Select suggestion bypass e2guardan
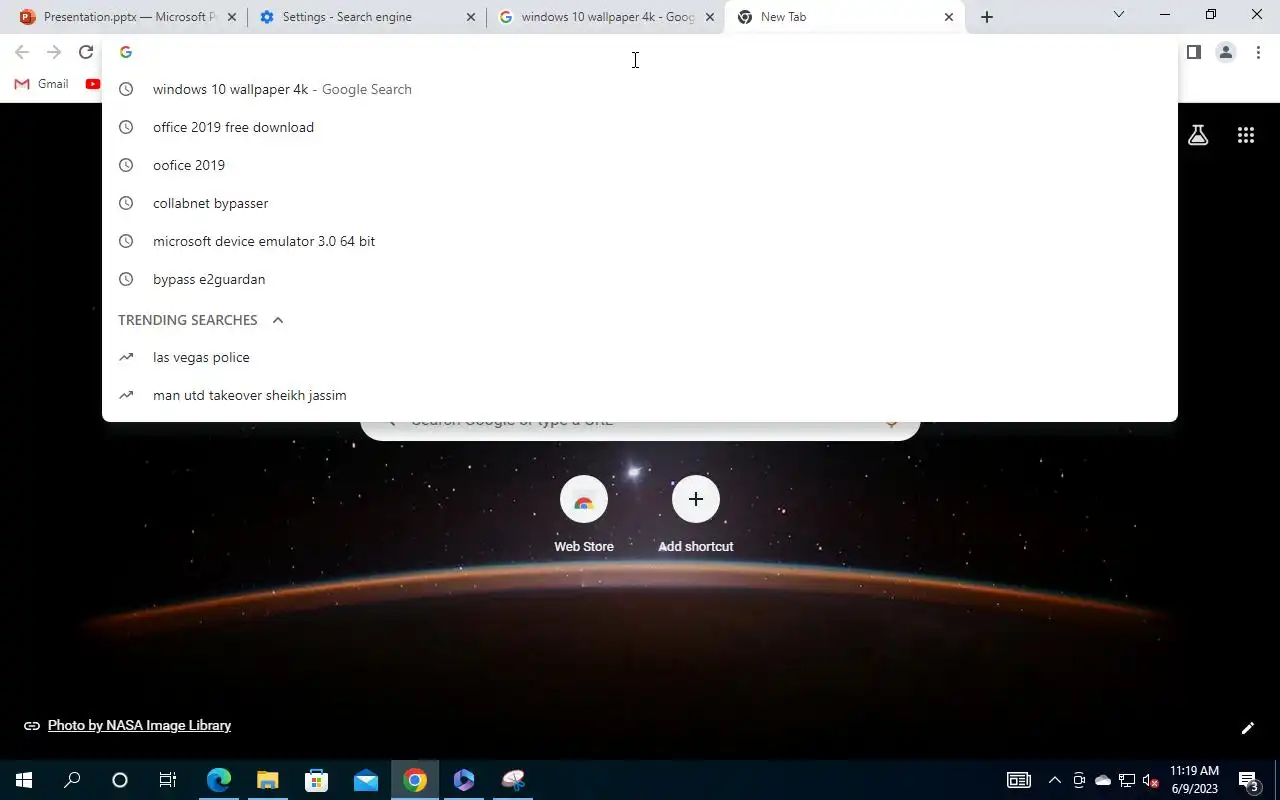The height and width of the screenshot is (800, 1280). [x=640, y=279]
